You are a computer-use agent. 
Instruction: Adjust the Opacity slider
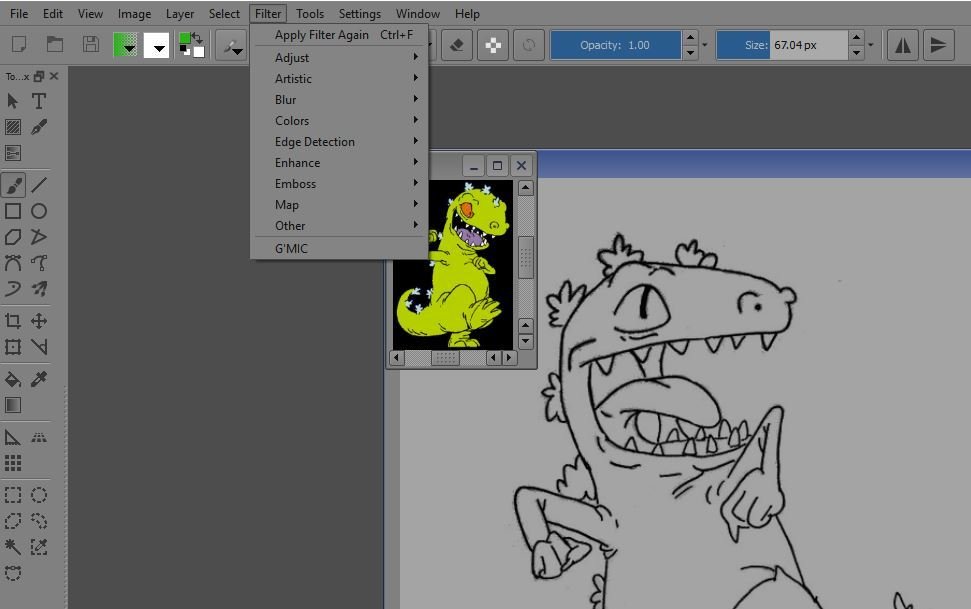coord(616,45)
